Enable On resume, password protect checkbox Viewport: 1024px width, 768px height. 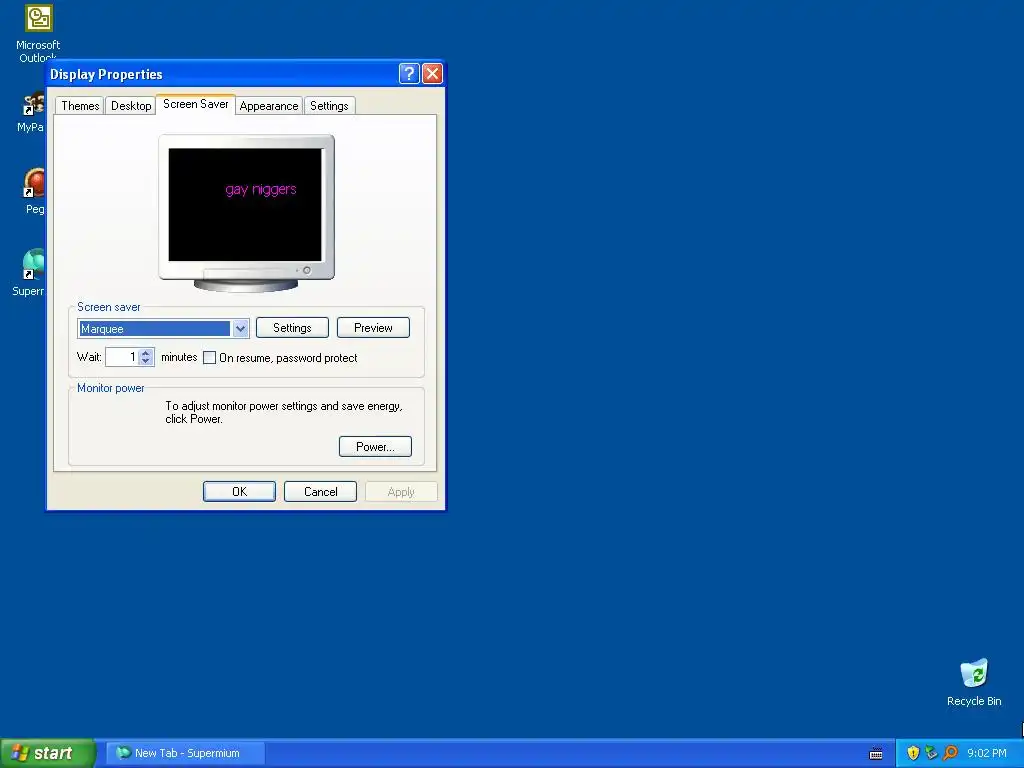click(x=210, y=358)
